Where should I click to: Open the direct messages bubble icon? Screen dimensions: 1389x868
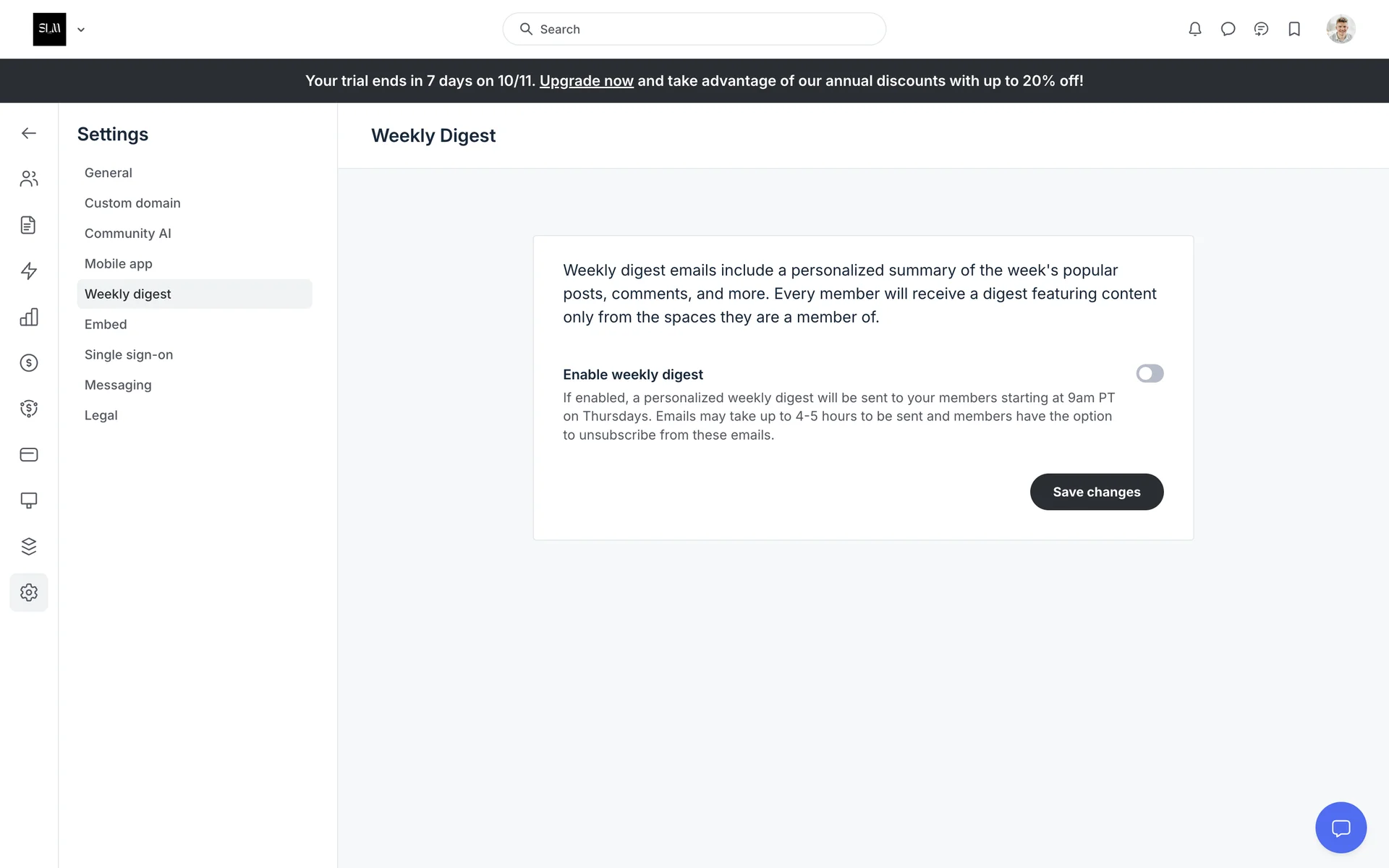coord(1228,29)
